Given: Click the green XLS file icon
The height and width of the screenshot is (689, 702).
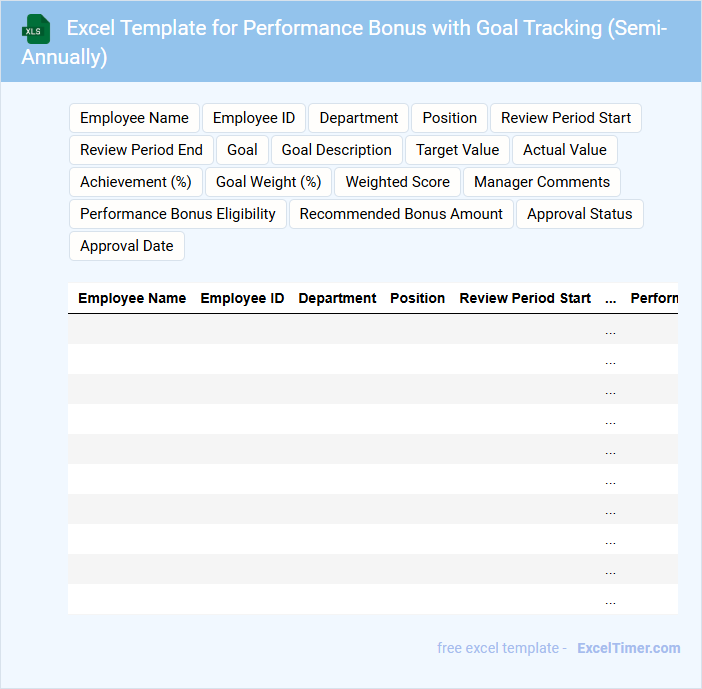Looking at the screenshot, I should [37, 30].
